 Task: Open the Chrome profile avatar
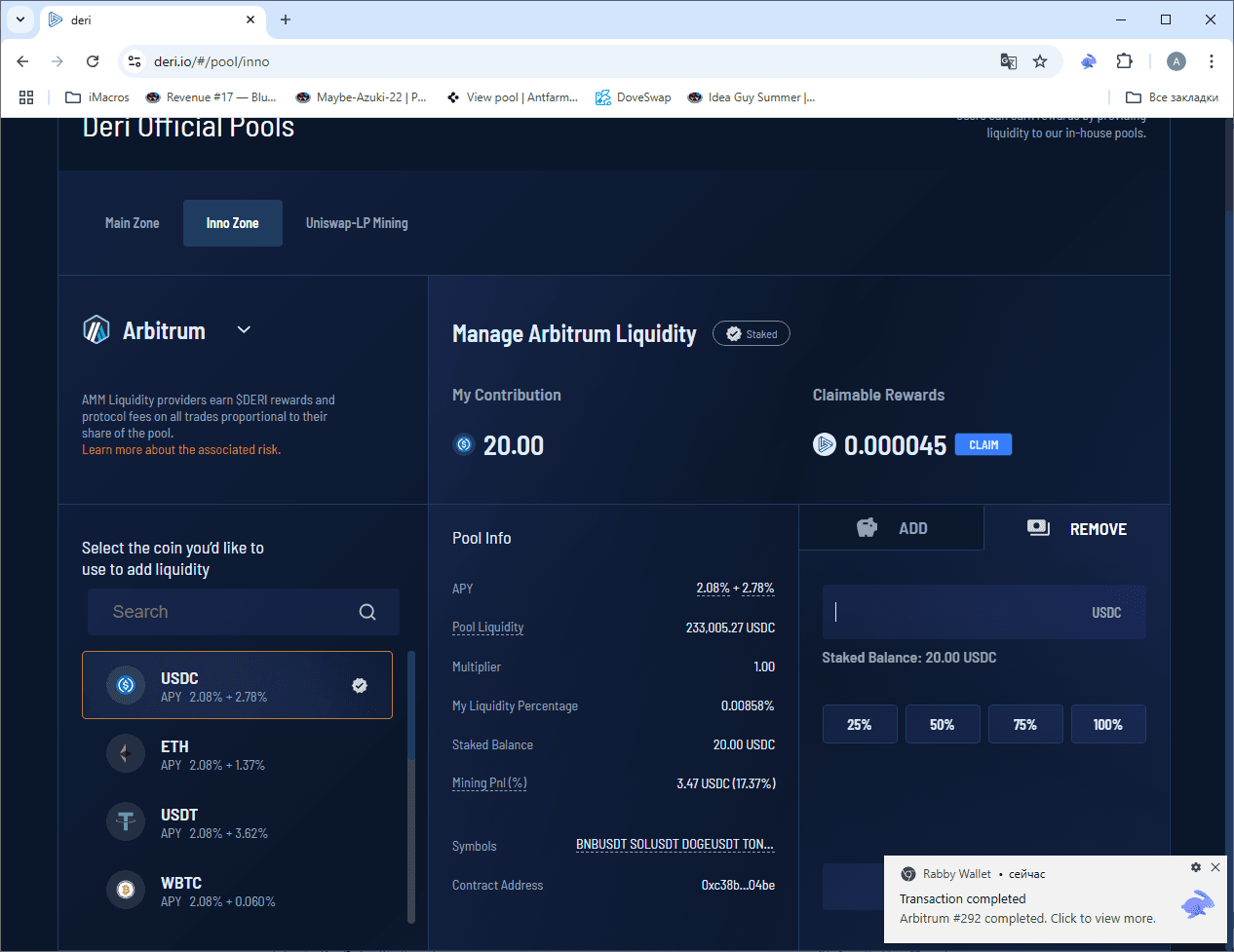pyautogui.click(x=1176, y=61)
